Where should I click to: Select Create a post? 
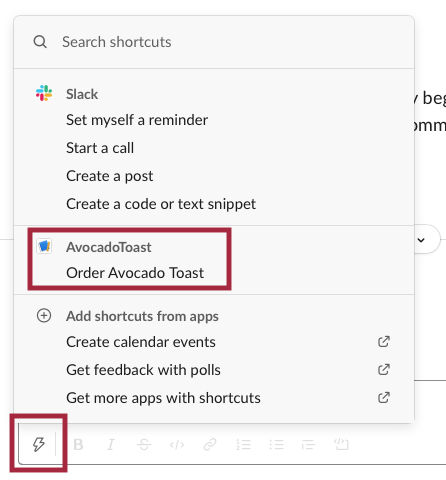click(110, 176)
